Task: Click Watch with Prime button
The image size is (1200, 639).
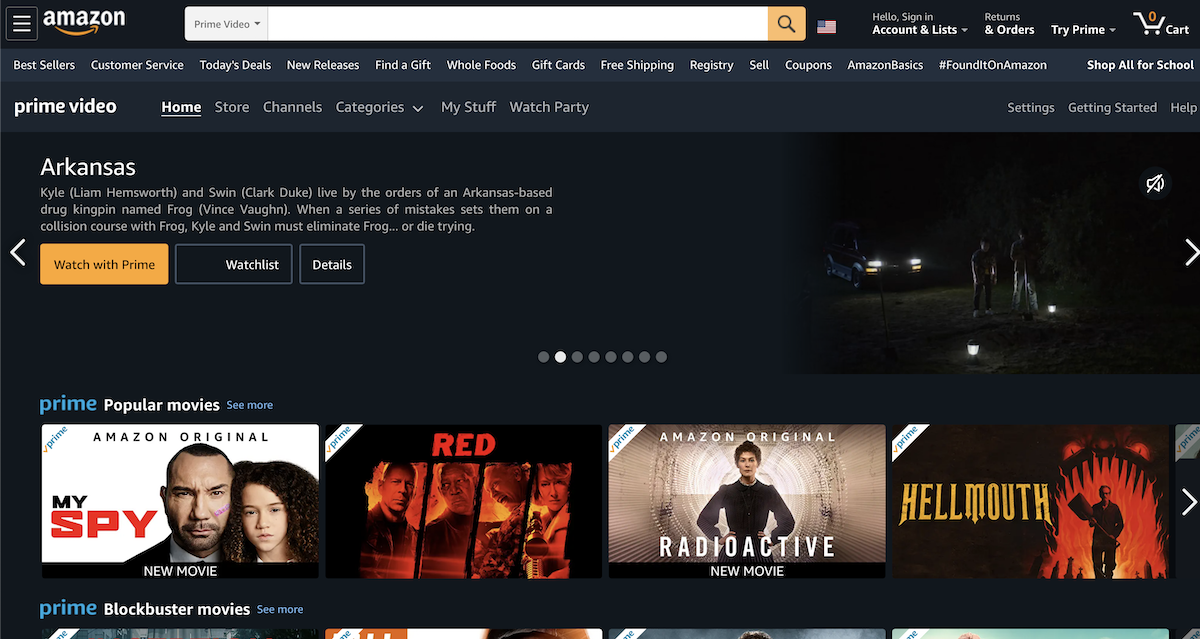Action: (x=104, y=264)
